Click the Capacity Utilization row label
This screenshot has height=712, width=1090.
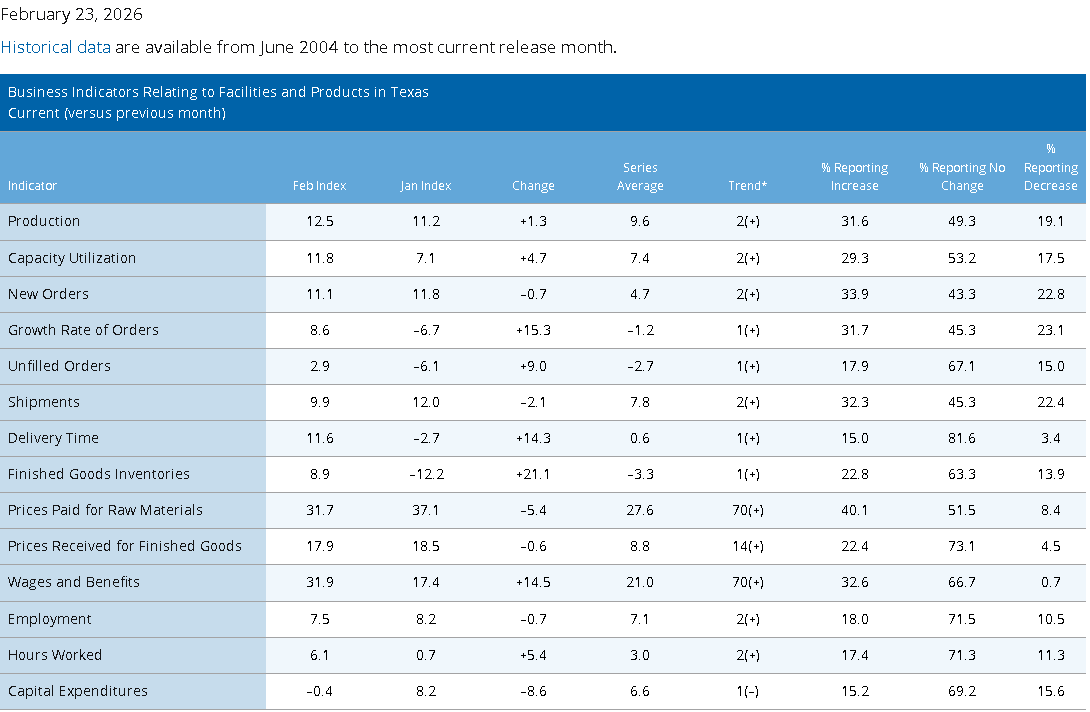tap(72, 258)
